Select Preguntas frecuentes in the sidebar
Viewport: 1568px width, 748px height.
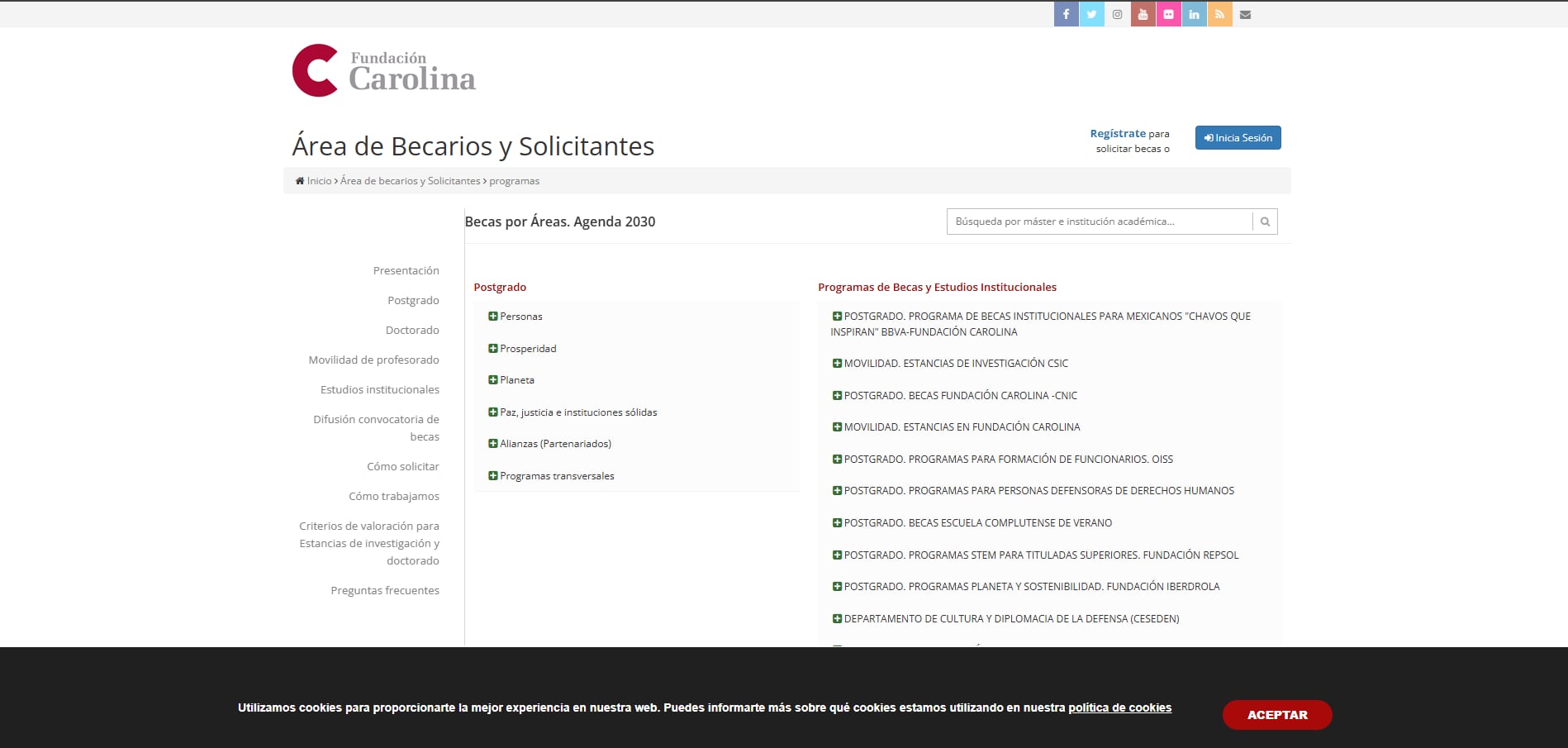click(x=385, y=590)
